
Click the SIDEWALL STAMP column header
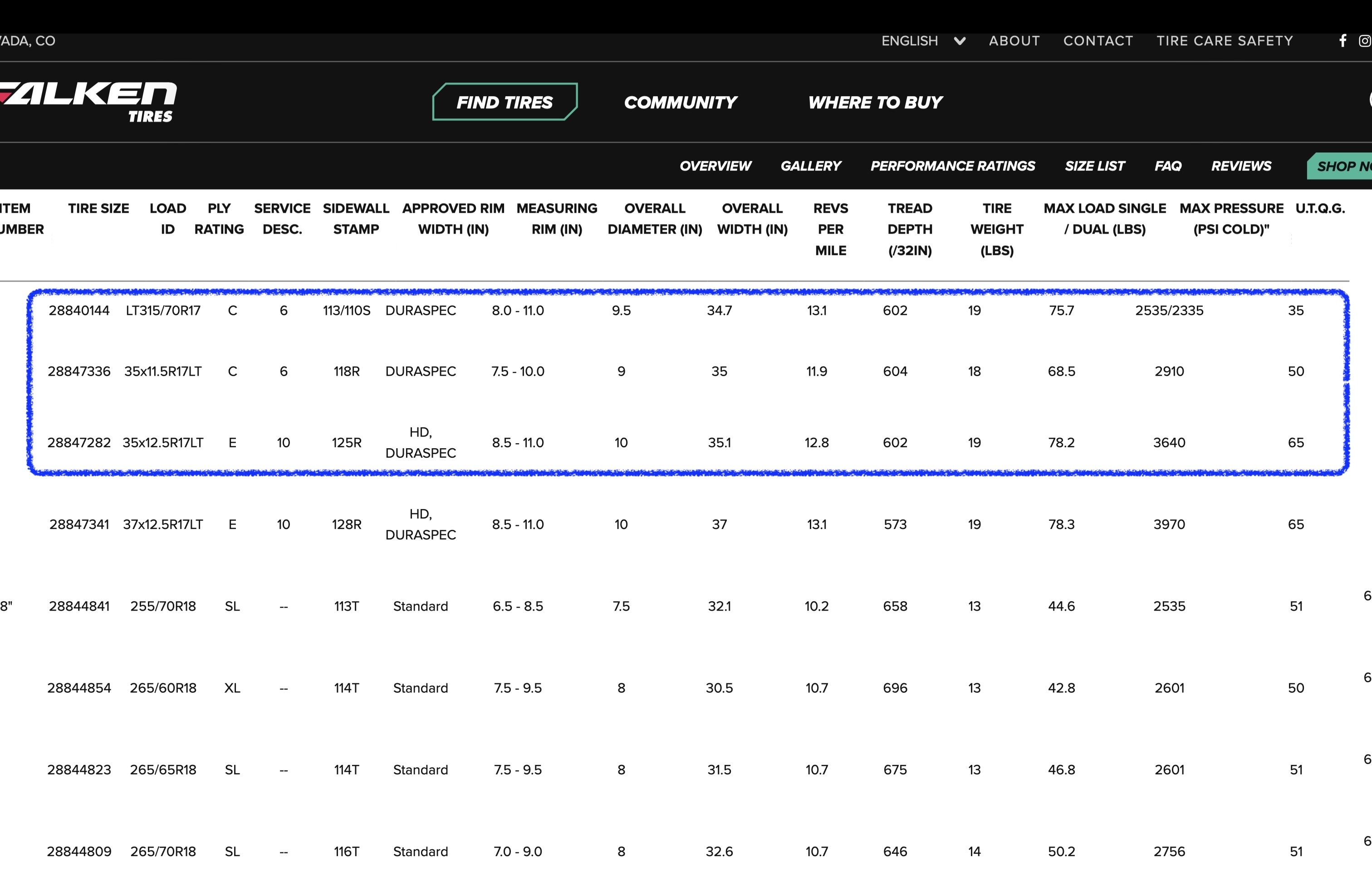(356, 218)
